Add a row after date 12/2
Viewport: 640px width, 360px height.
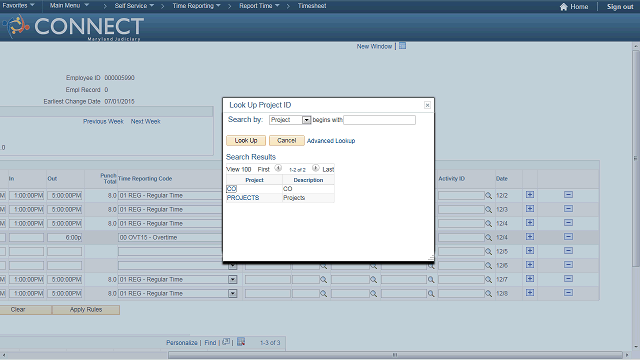tap(530, 195)
